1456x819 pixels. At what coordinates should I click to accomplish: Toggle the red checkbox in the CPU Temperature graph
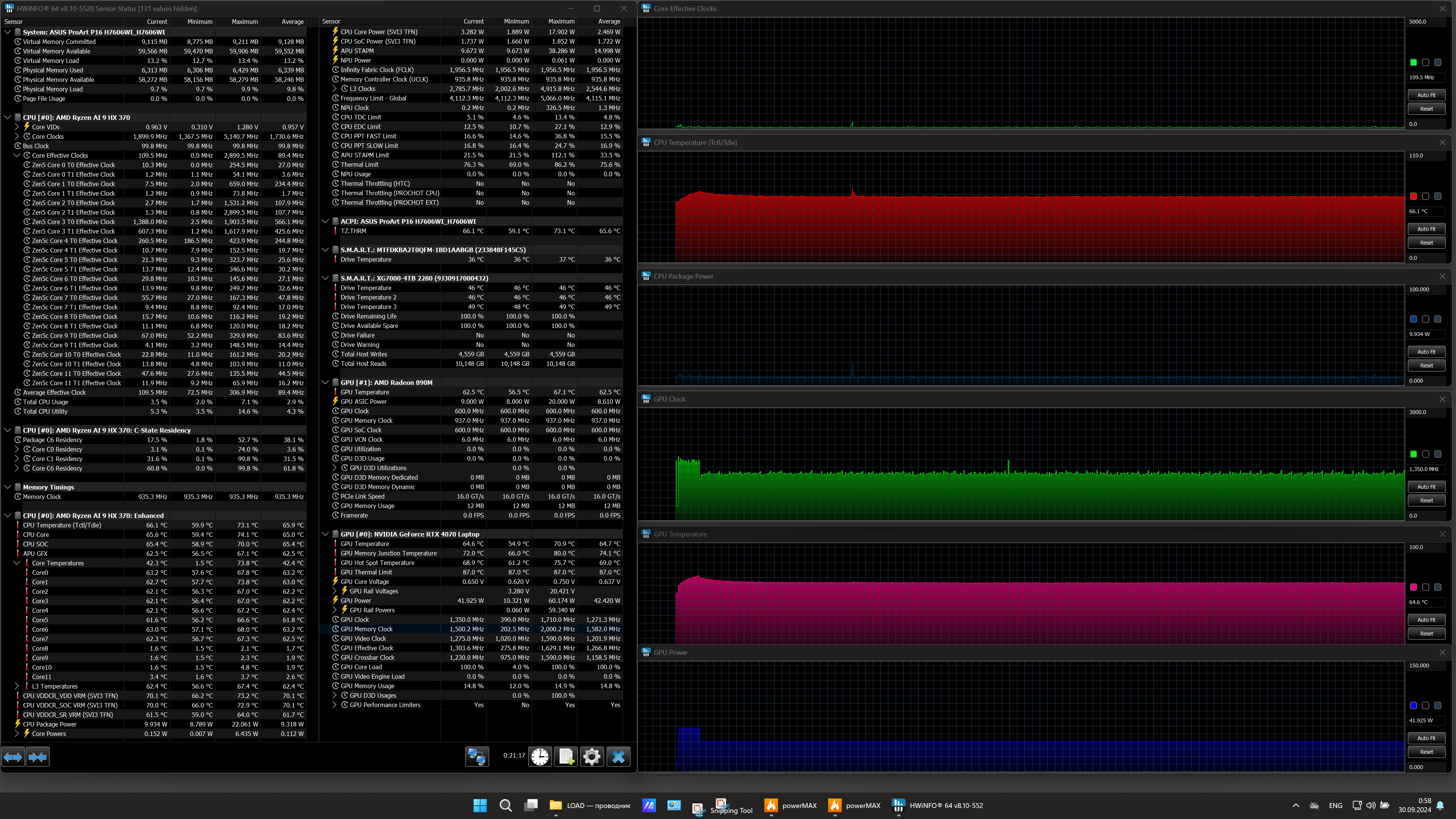tap(1413, 196)
